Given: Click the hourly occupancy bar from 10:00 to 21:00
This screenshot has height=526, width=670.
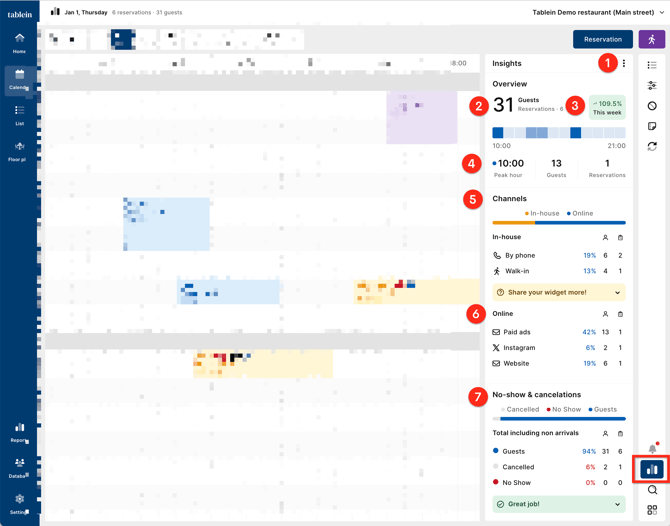Looking at the screenshot, I should 559,132.
